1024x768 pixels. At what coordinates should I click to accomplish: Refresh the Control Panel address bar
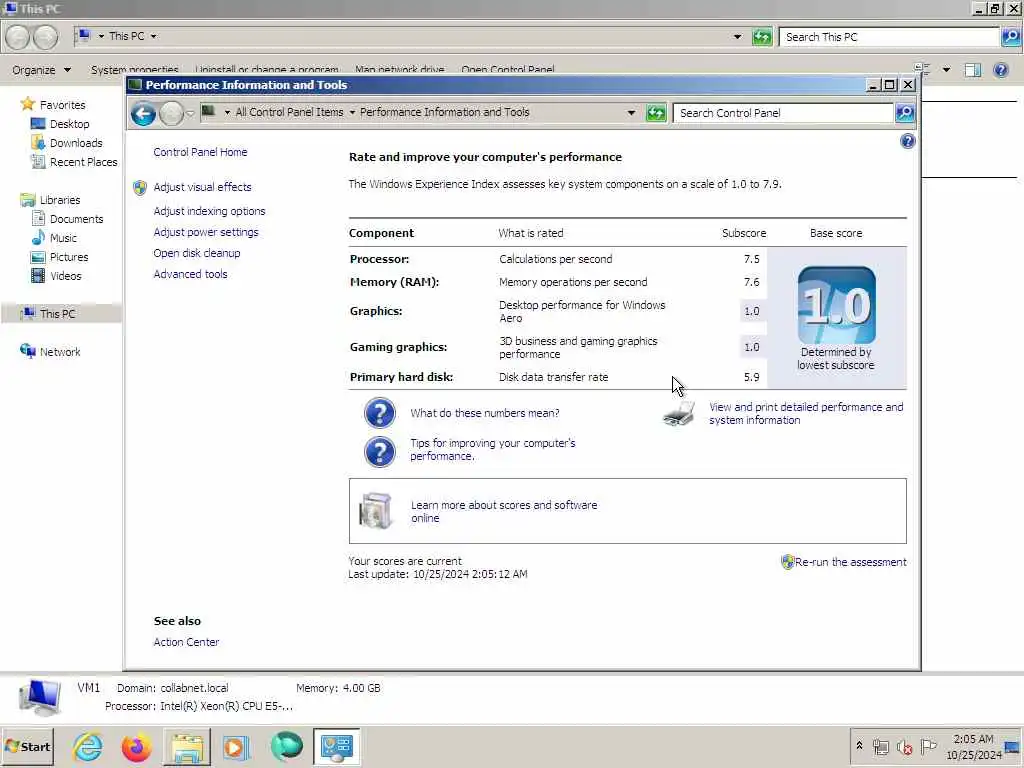coord(656,113)
